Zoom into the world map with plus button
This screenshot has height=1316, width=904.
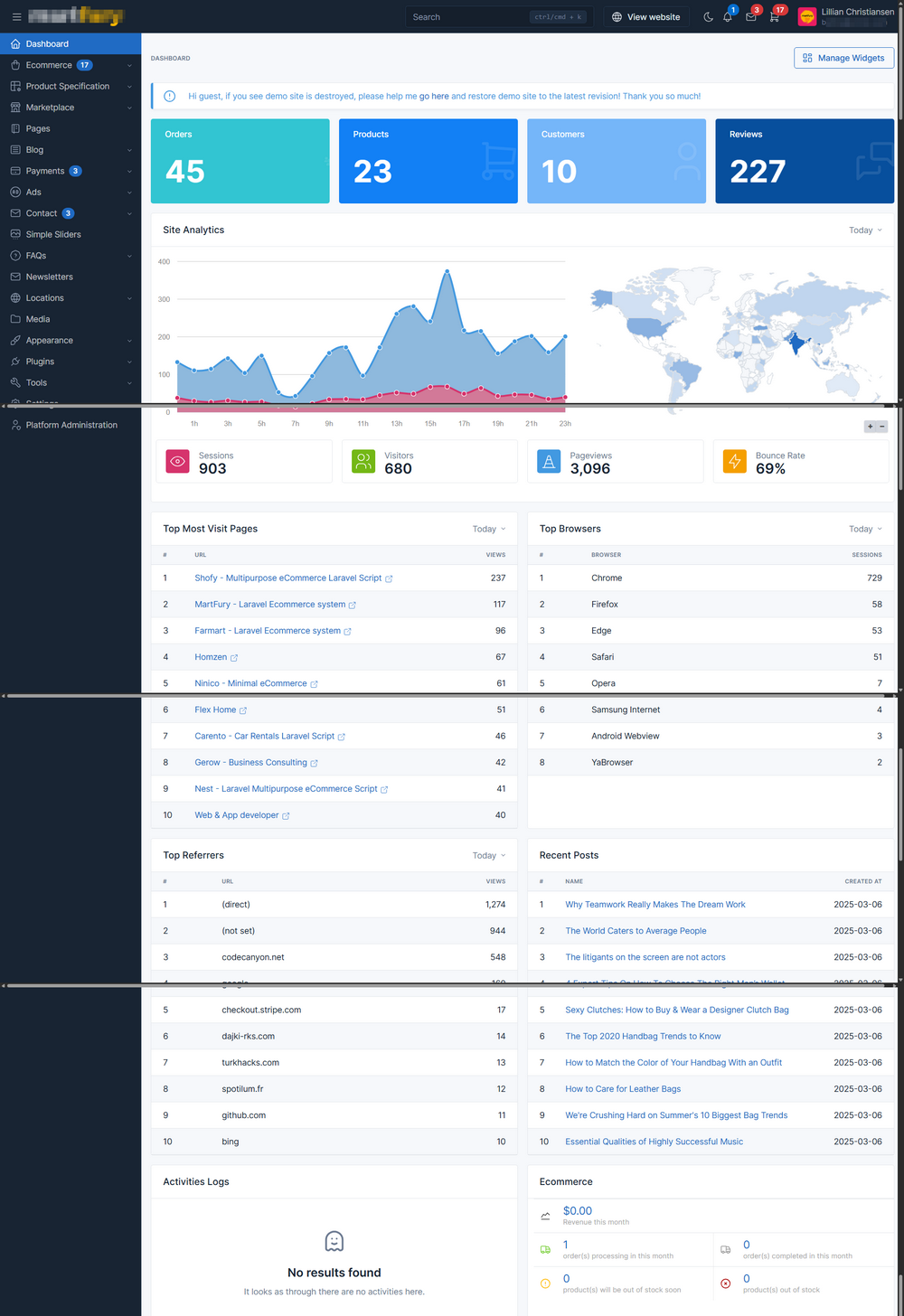869,426
